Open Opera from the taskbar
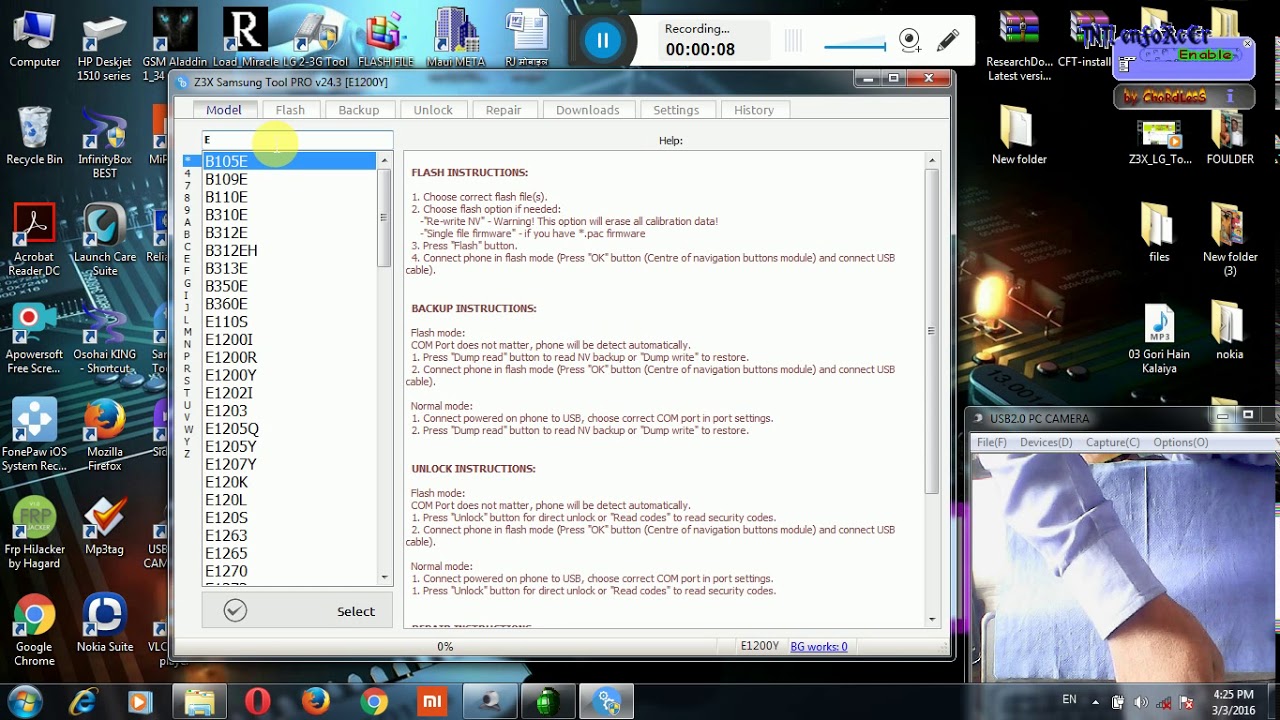This screenshot has height=720, width=1280. [258, 701]
